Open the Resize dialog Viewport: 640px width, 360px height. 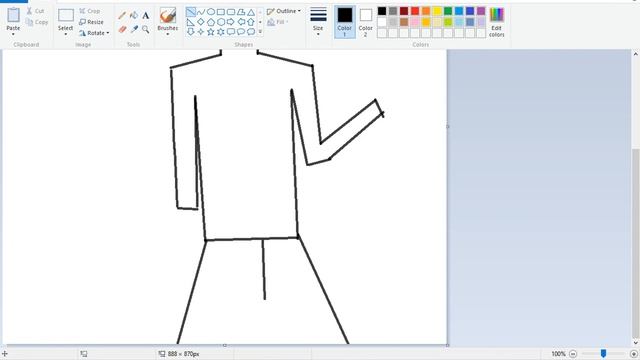pyautogui.click(x=91, y=22)
